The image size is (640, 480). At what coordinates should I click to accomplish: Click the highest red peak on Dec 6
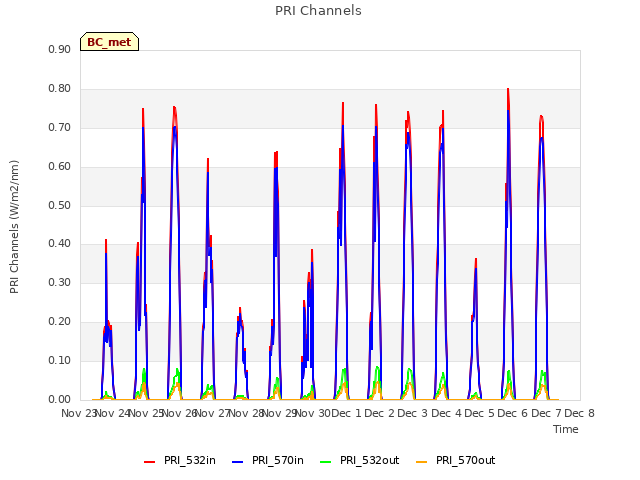[x=508, y=89]
